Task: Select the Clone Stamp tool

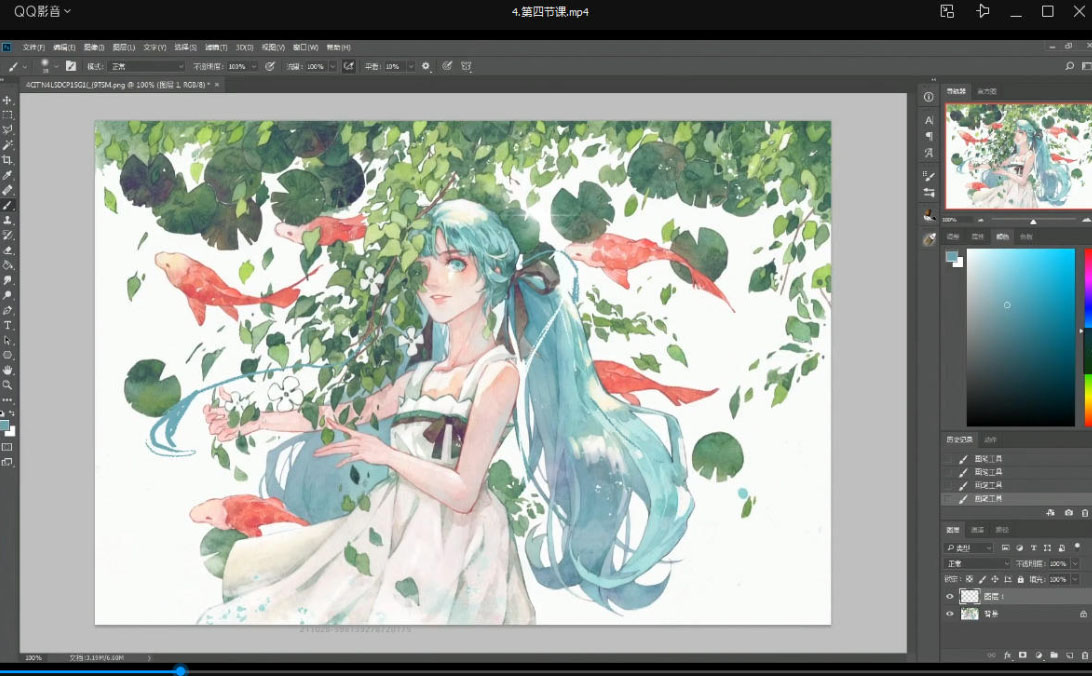Action: pyautogui.click(x=8, y=220)
